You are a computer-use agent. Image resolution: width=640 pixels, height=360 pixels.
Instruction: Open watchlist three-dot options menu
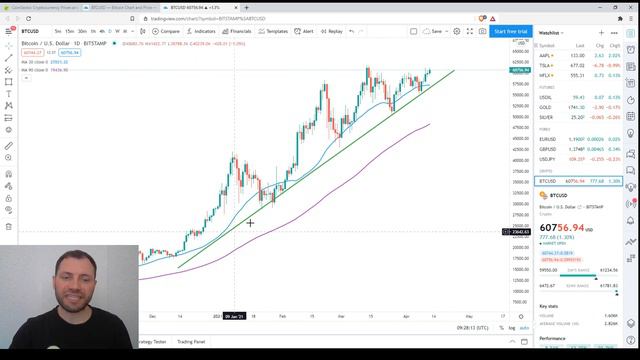[614, 33]
